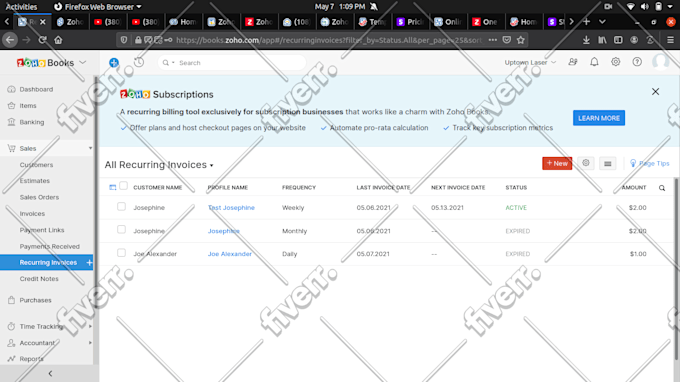The width and height of the screenshot is (680, 382).
Task: Open the Josephine monthly profile link
Action: pyautogui.click(x=223, y=231)
